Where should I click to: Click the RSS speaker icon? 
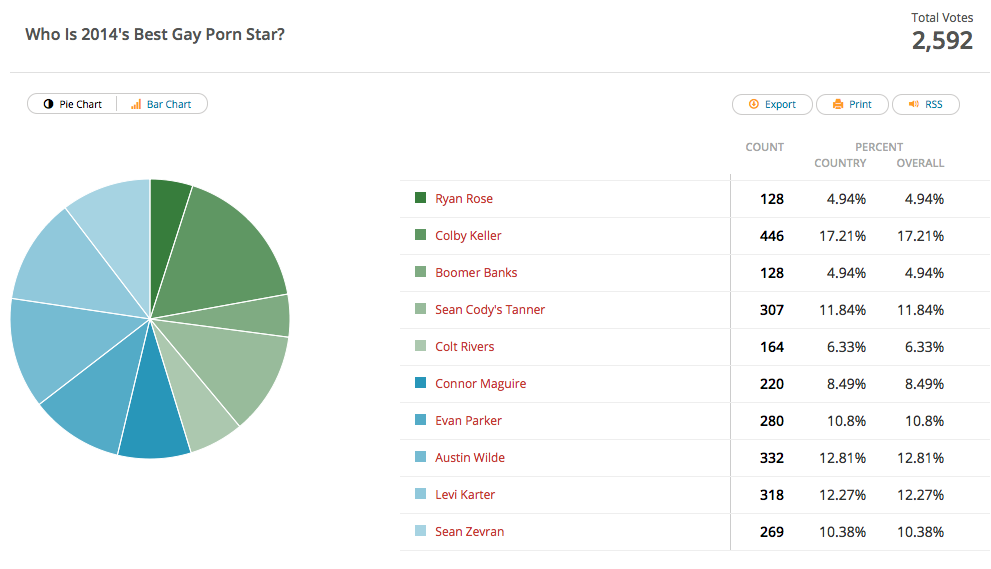pyautogui.click(x=914, y=104)
